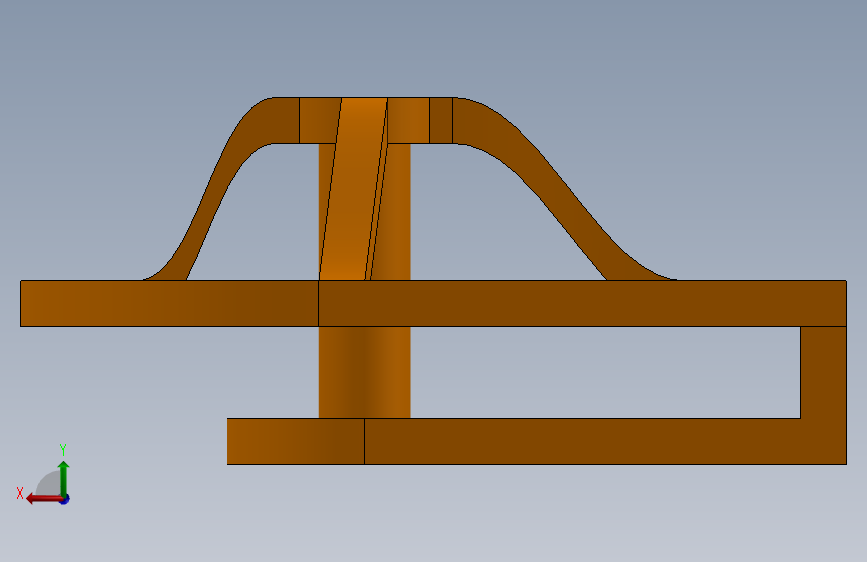Click the green Y axis arrow of triad
This screenshot has width=867, height=562.
64,478
